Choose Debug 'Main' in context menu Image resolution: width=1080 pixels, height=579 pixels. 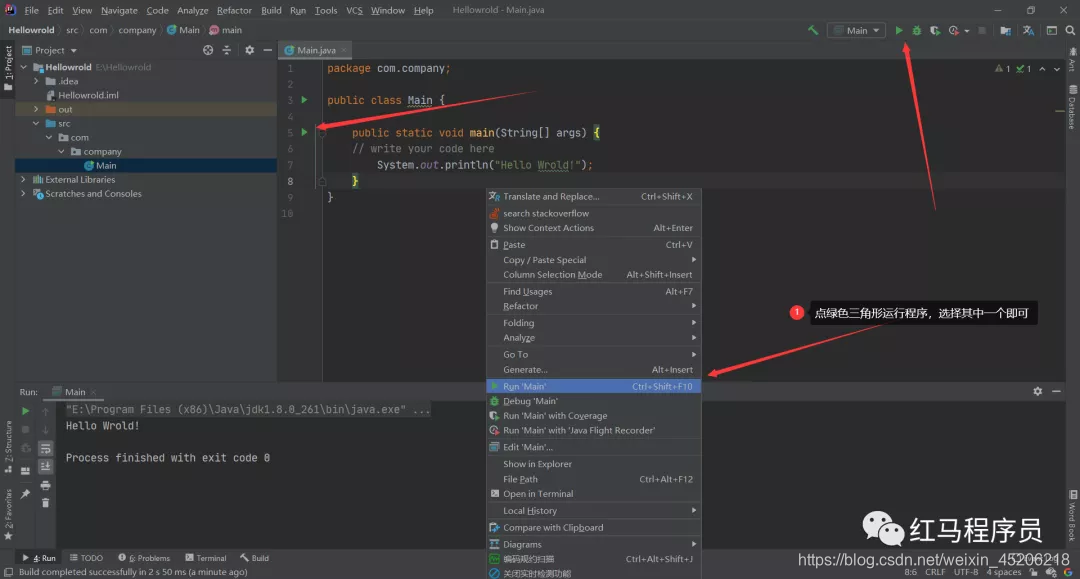point(594,401)
